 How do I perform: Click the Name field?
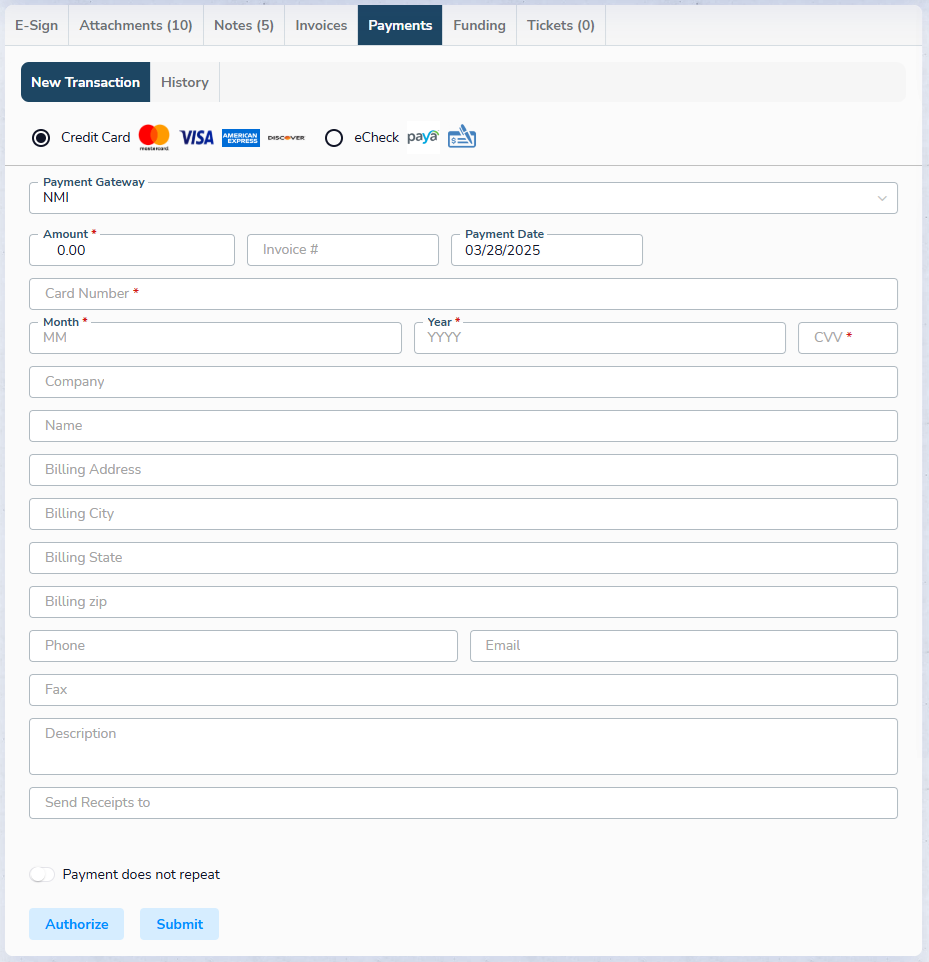(x=463, y=426)
